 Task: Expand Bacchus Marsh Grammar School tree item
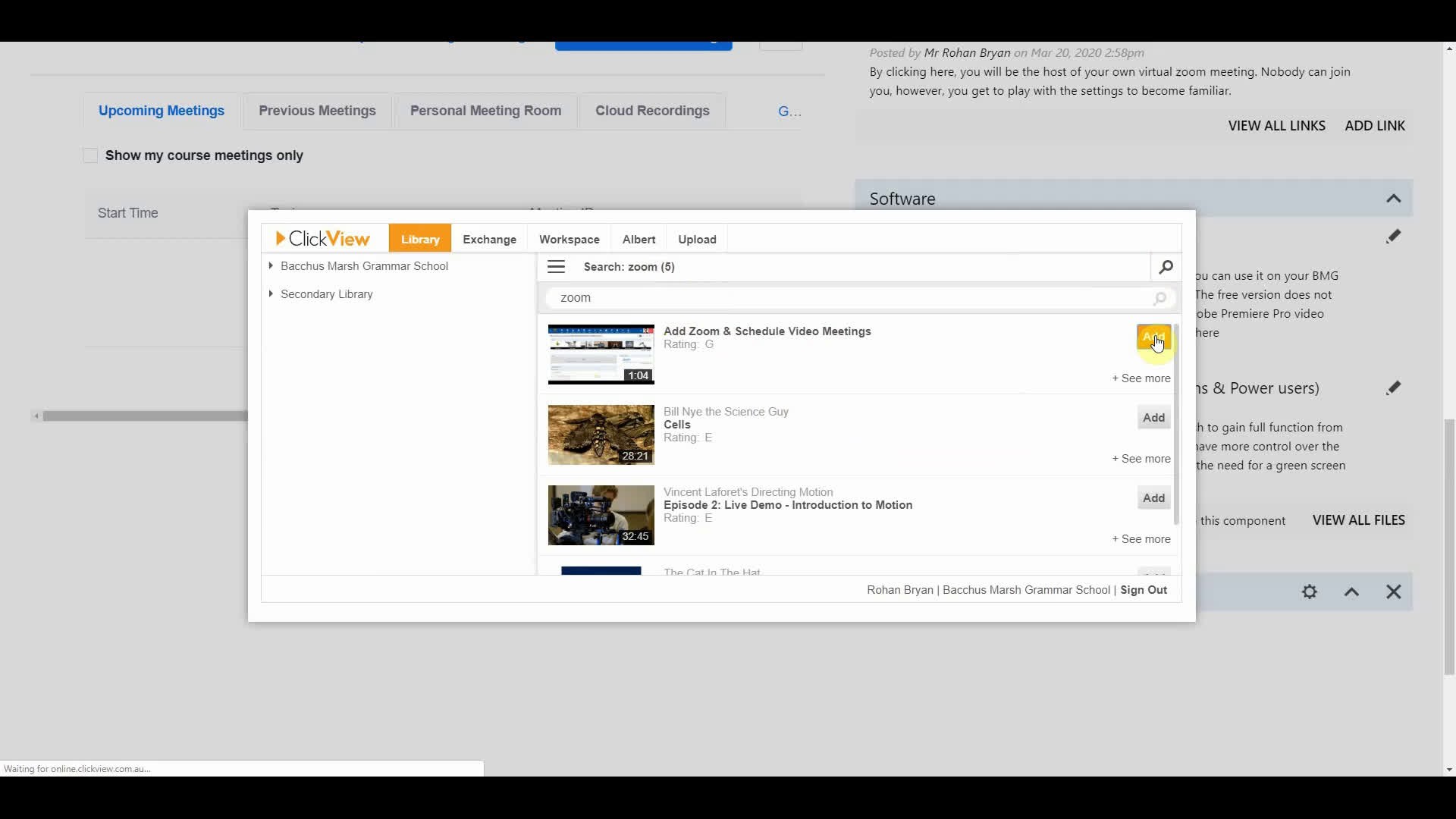point(271,266)
